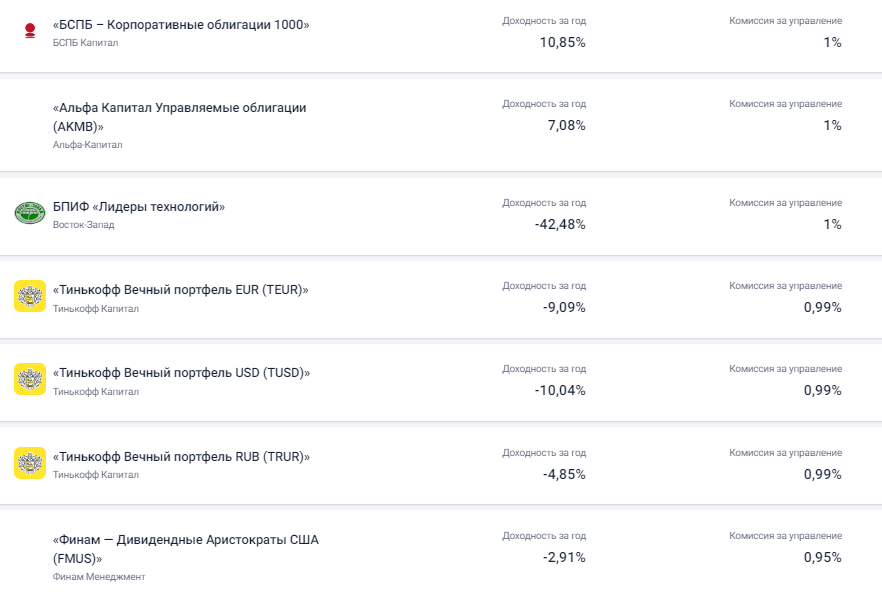Image resolution: width=882 pixels, height=600 pixels.
Task: Click the -2,91% return of FMUS fund
Action: click(564, 557)
